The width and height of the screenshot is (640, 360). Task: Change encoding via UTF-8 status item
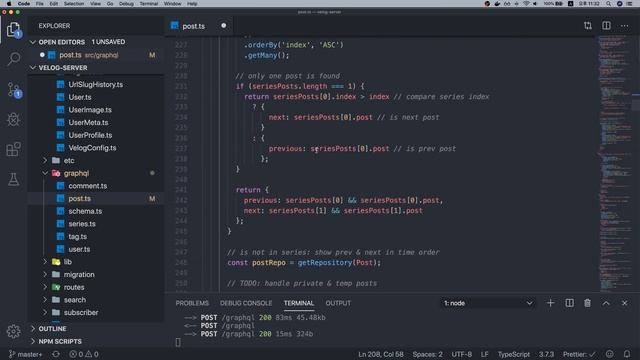tap(462, 354)
